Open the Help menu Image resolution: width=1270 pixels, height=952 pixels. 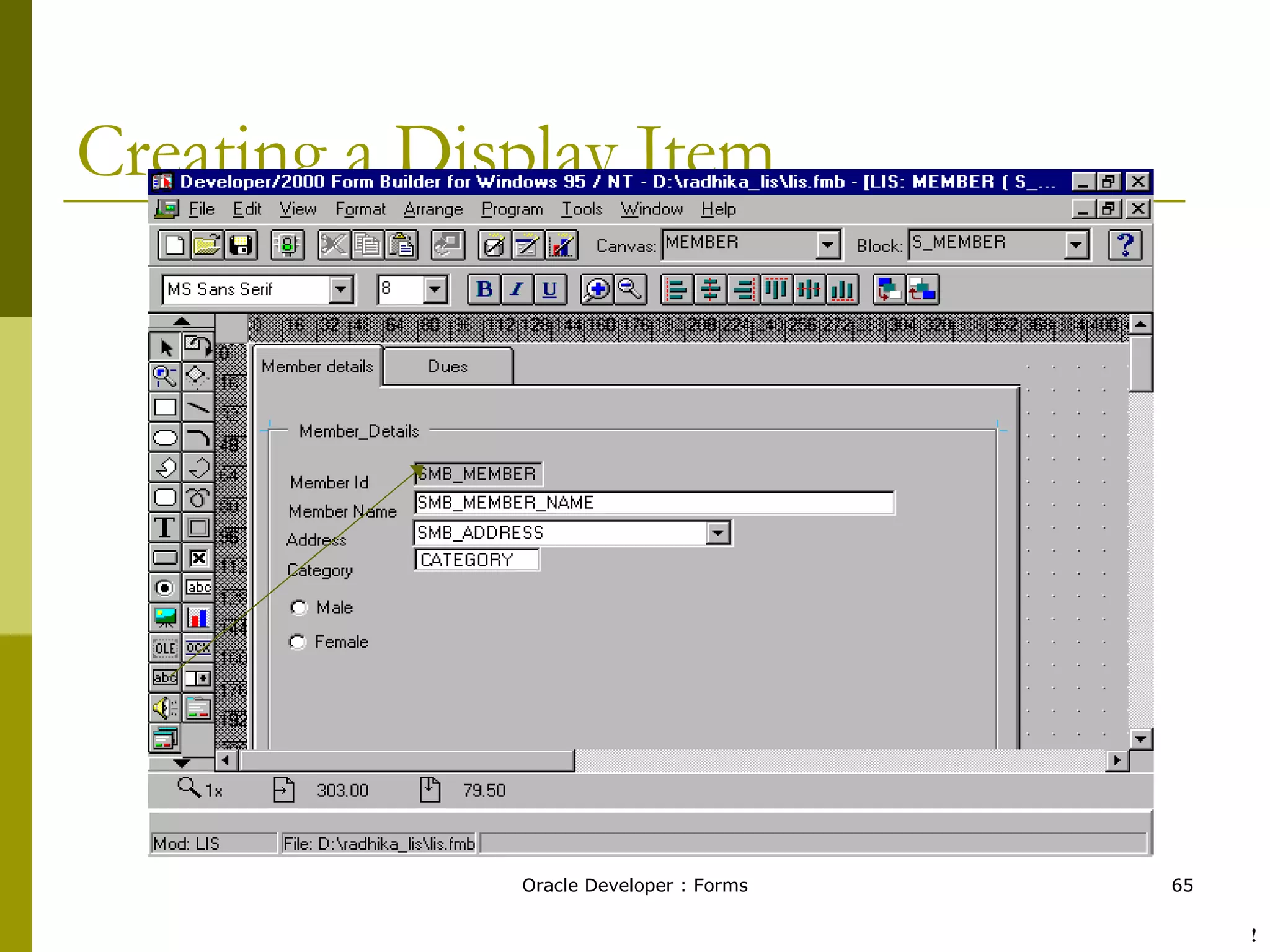pyautogui.click(x=719, y=209)
